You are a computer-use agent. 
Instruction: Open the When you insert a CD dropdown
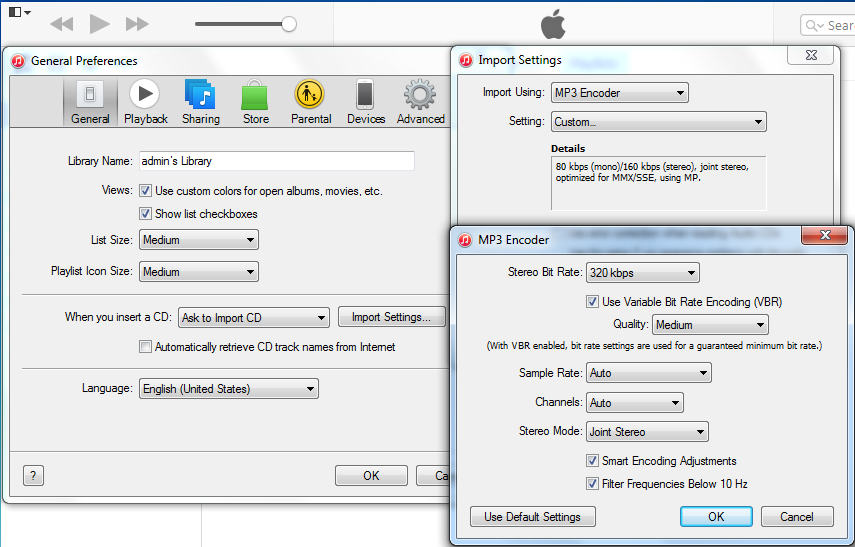click(x=254, y=317)
